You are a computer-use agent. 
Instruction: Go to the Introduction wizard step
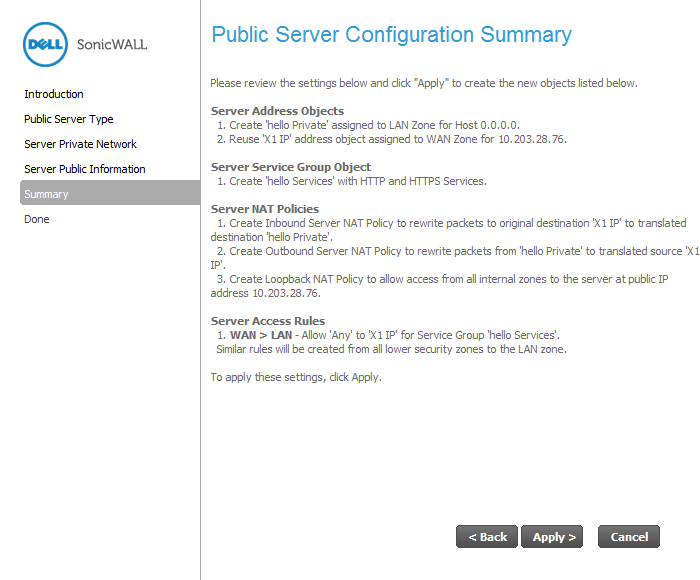click(54, 94)
